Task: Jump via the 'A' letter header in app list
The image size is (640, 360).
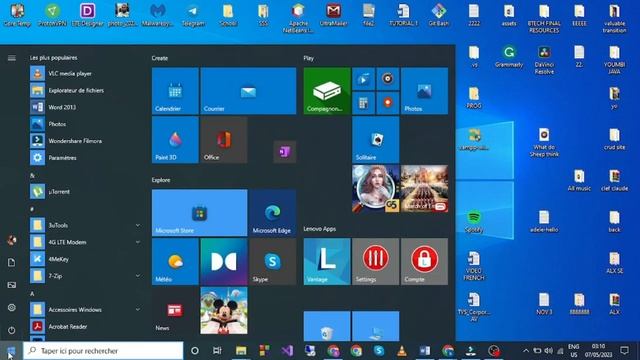Action: click(32, 293)
